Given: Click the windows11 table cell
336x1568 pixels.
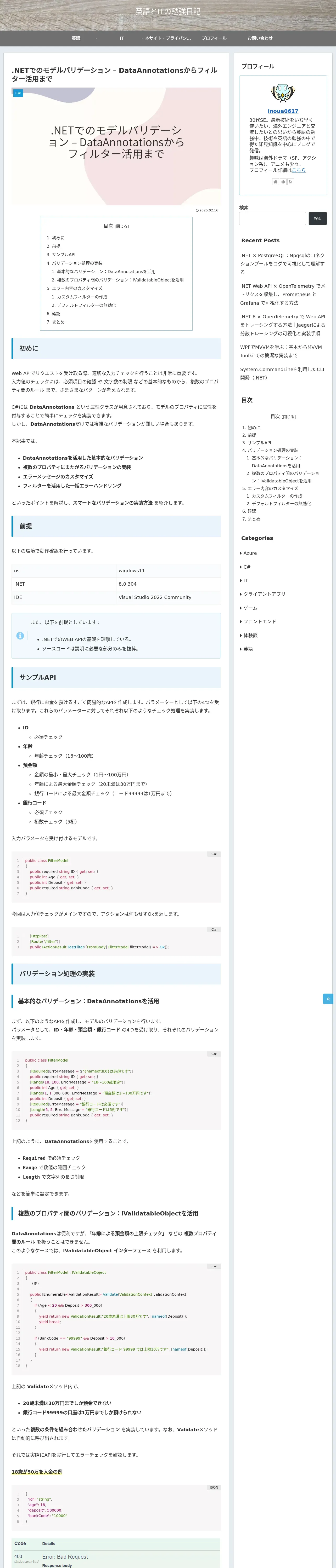Looking at the screenshot, I should [168, 571].
